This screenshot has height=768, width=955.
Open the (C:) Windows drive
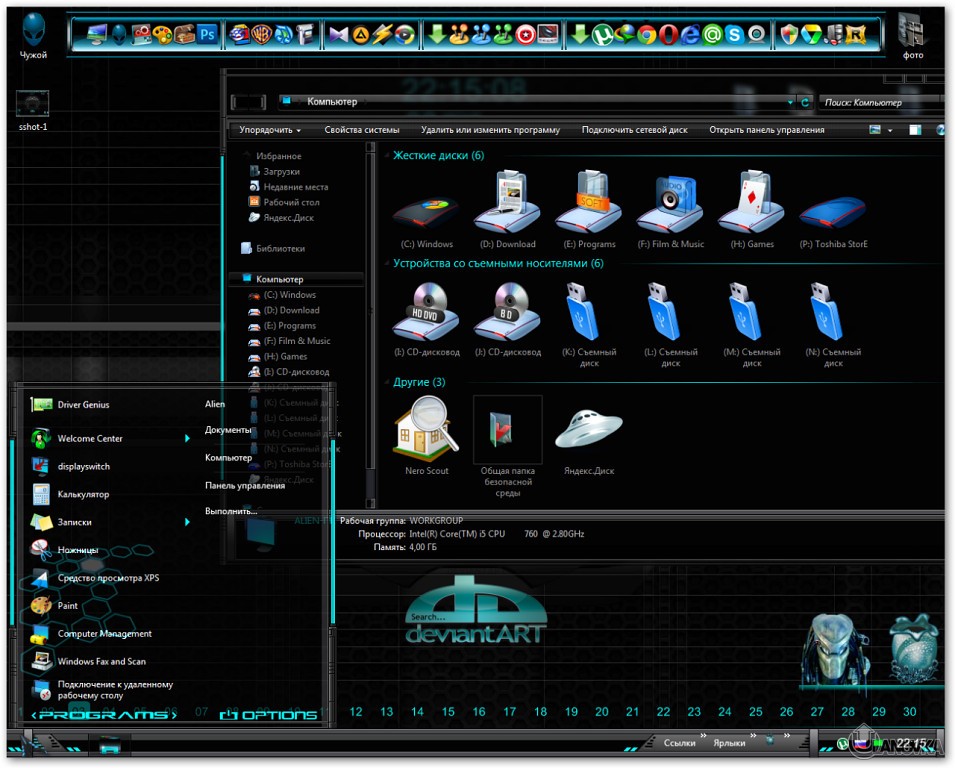click(426, 210)
